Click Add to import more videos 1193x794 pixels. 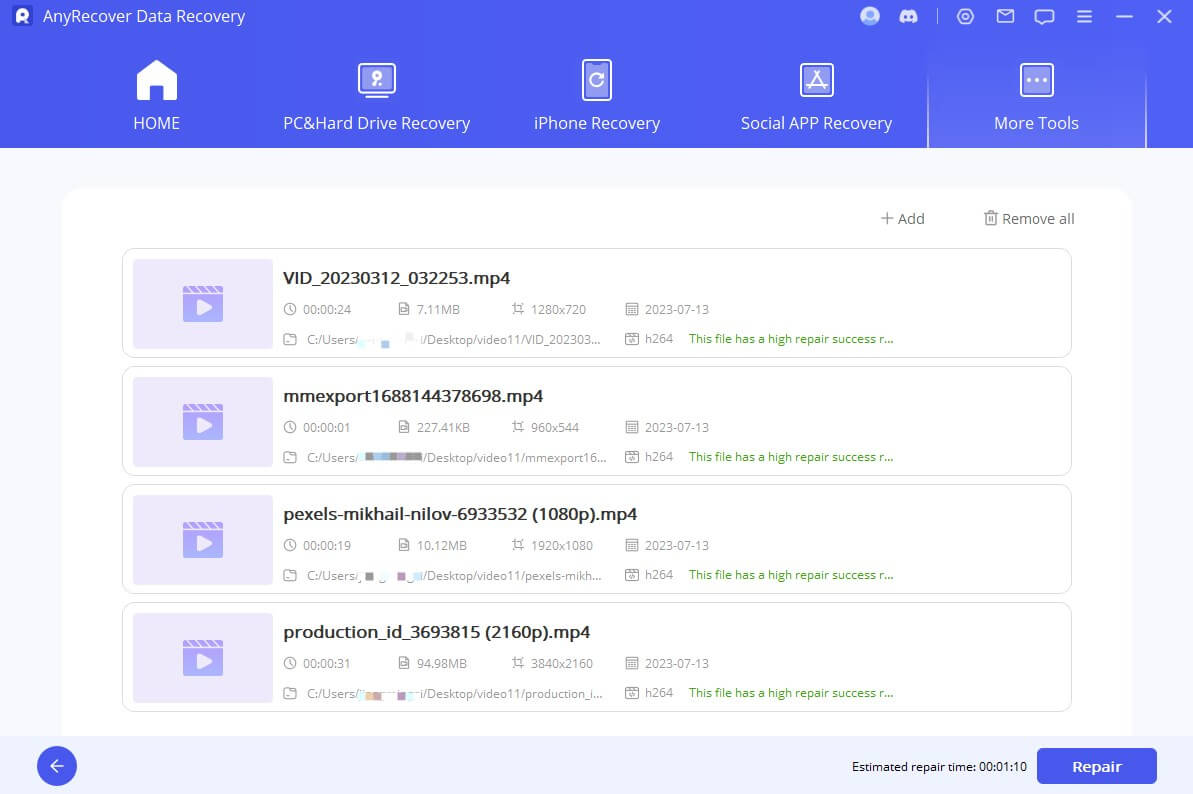[x=902, y=218]
